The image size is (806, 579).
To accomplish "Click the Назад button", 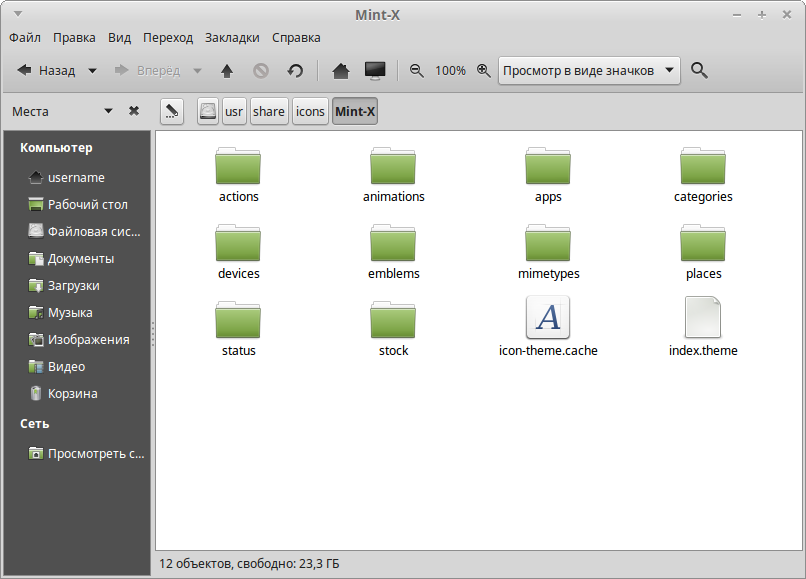I will point(47,71).
